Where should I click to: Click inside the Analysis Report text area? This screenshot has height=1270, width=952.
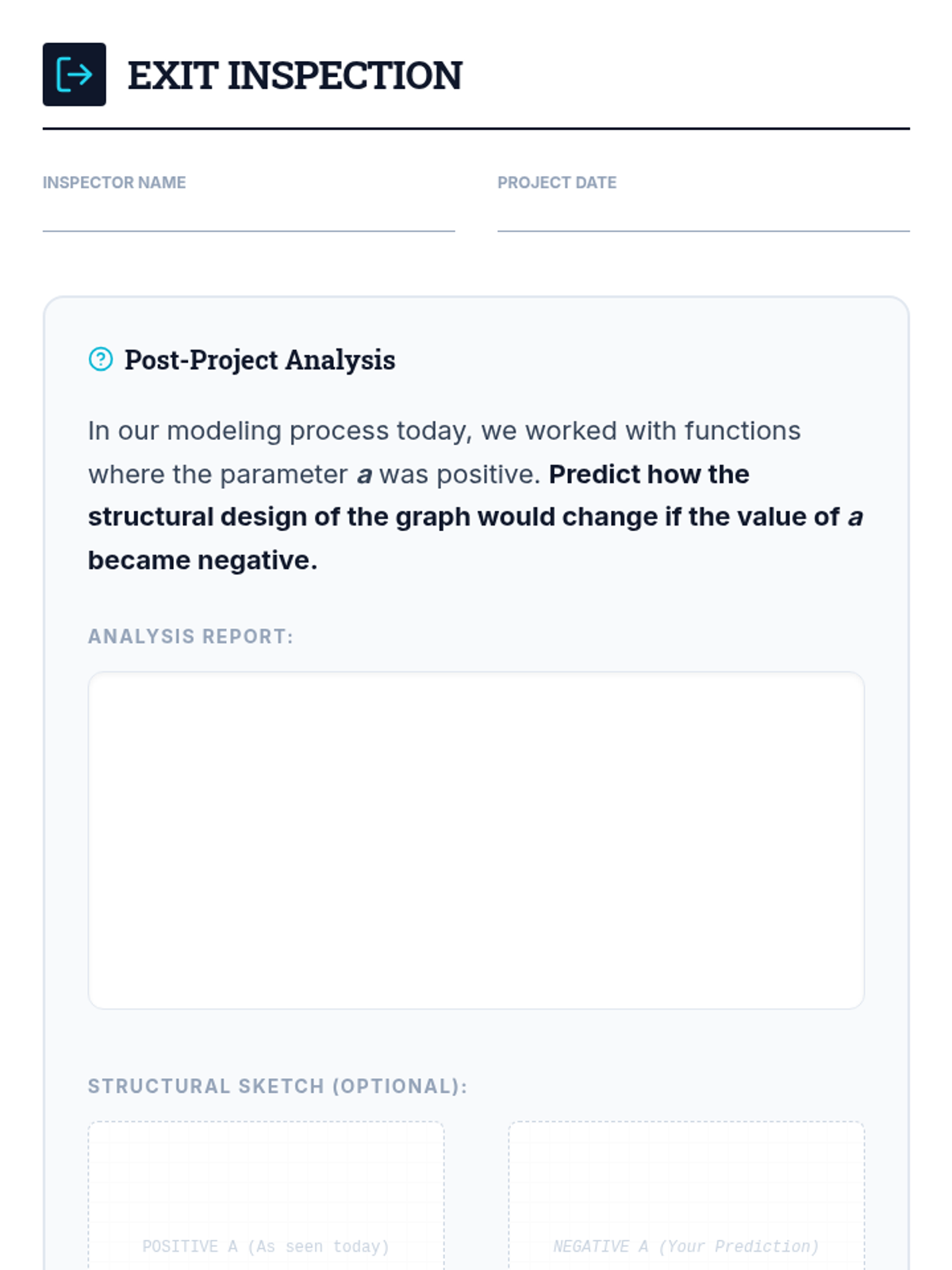[x=476, y=840]
